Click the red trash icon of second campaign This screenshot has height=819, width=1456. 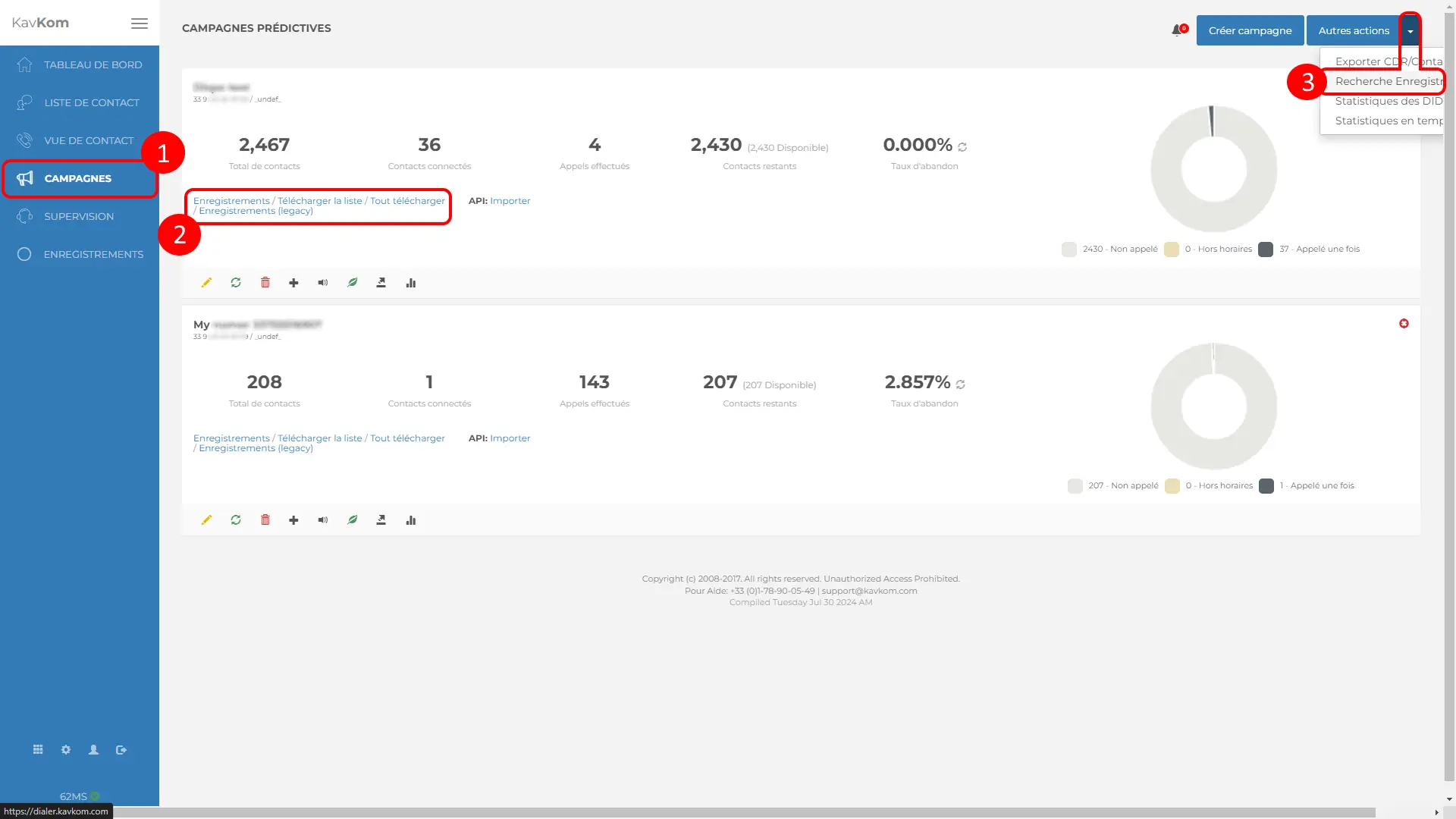265,520
